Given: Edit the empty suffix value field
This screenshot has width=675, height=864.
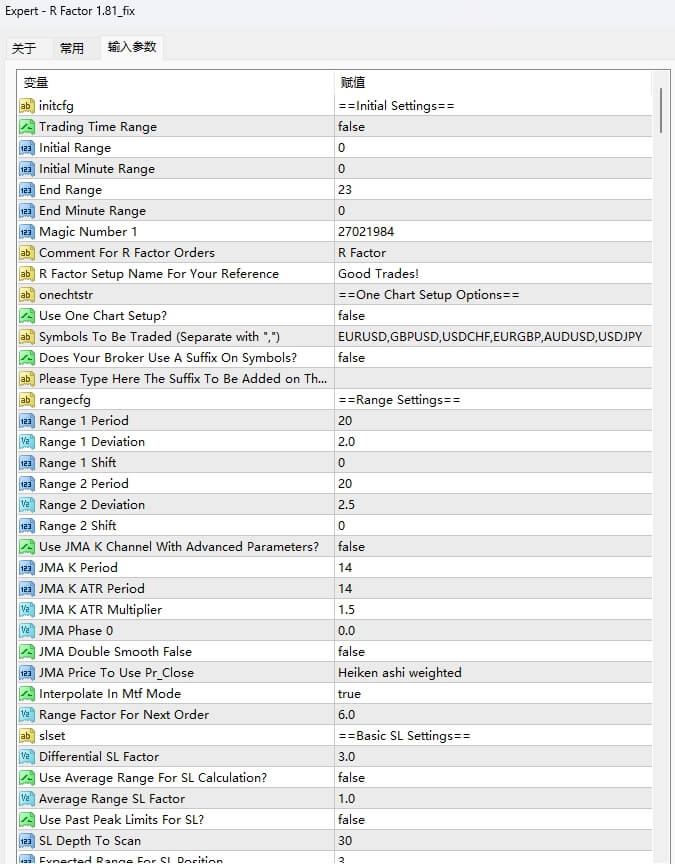Looking at the screenshot, I should point(493,379).
